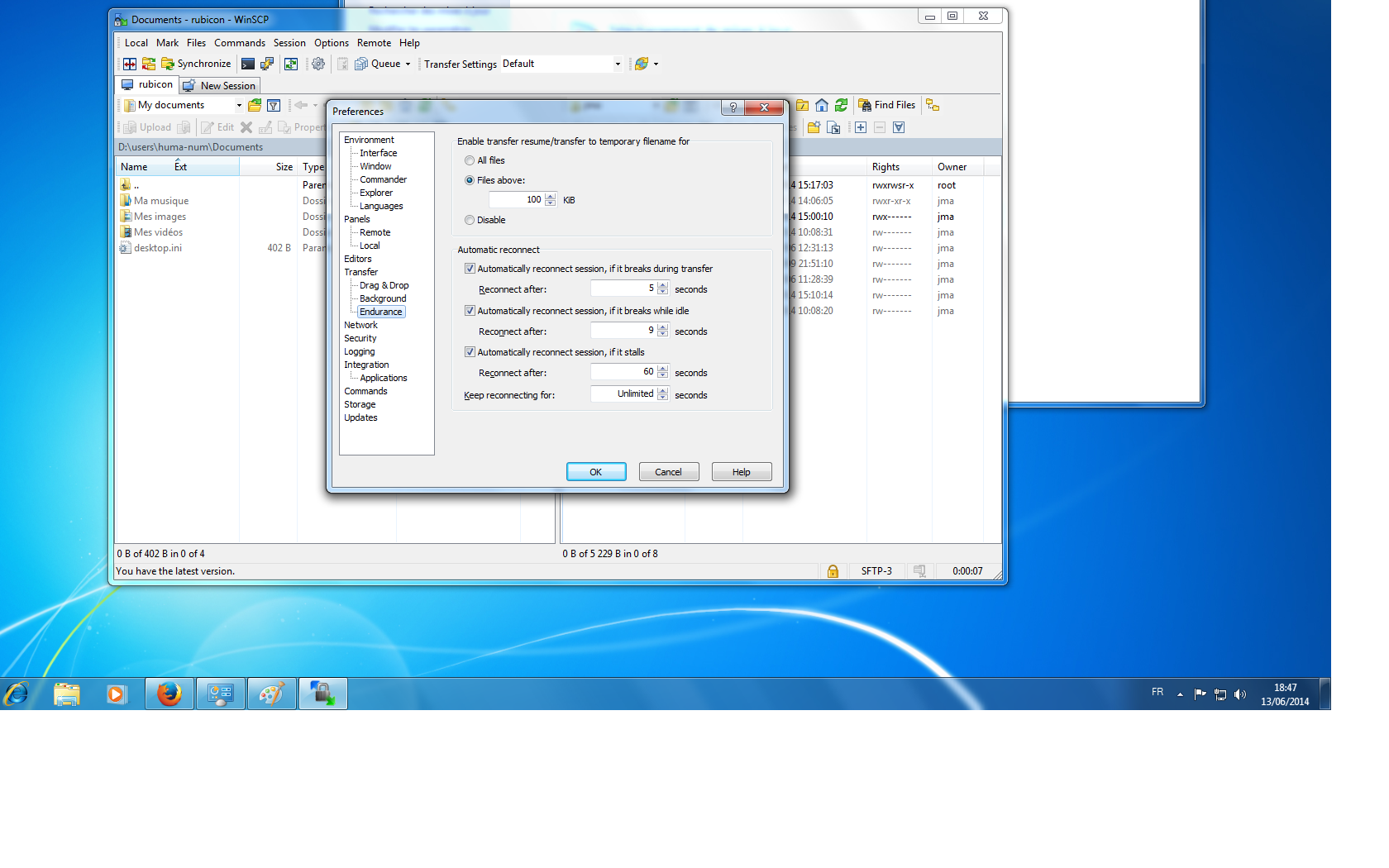Uncheck reconnect if session stalls checkbox
1389x868 pixels.
point(470,352)
